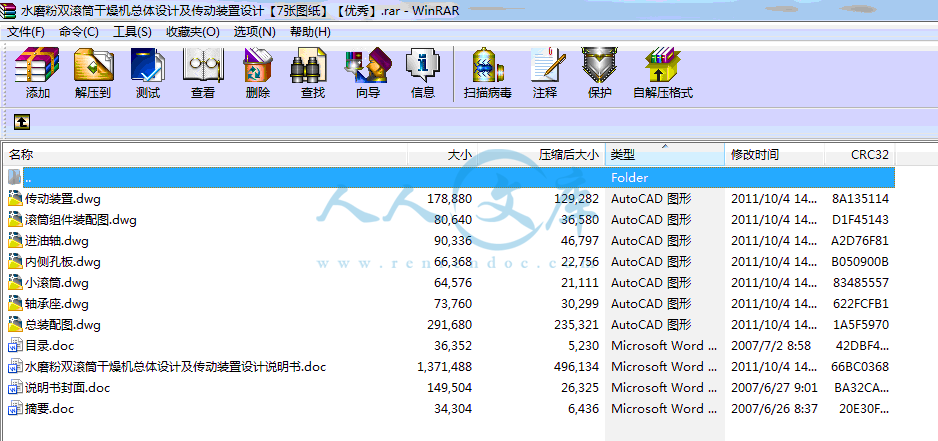The image size is (938, 441).
Task: Select the file name 轴承座.dwg
Action: pyautogui.click(x=57, y=304)
